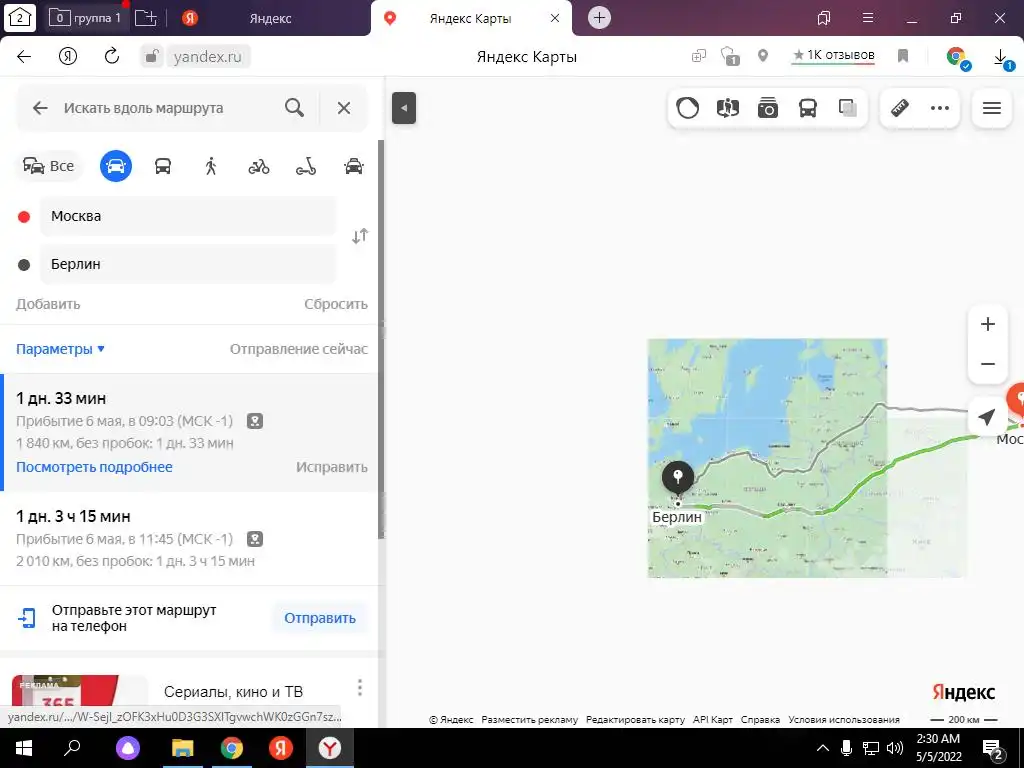Viewport: 1024px width, 768px height.
Task: Select the bicycle route mode
Action: click(259, 167)
